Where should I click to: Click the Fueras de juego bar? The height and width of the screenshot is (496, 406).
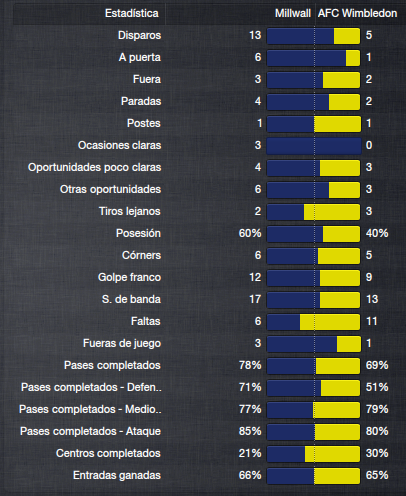pyautogui.click(x=314, y=344)
